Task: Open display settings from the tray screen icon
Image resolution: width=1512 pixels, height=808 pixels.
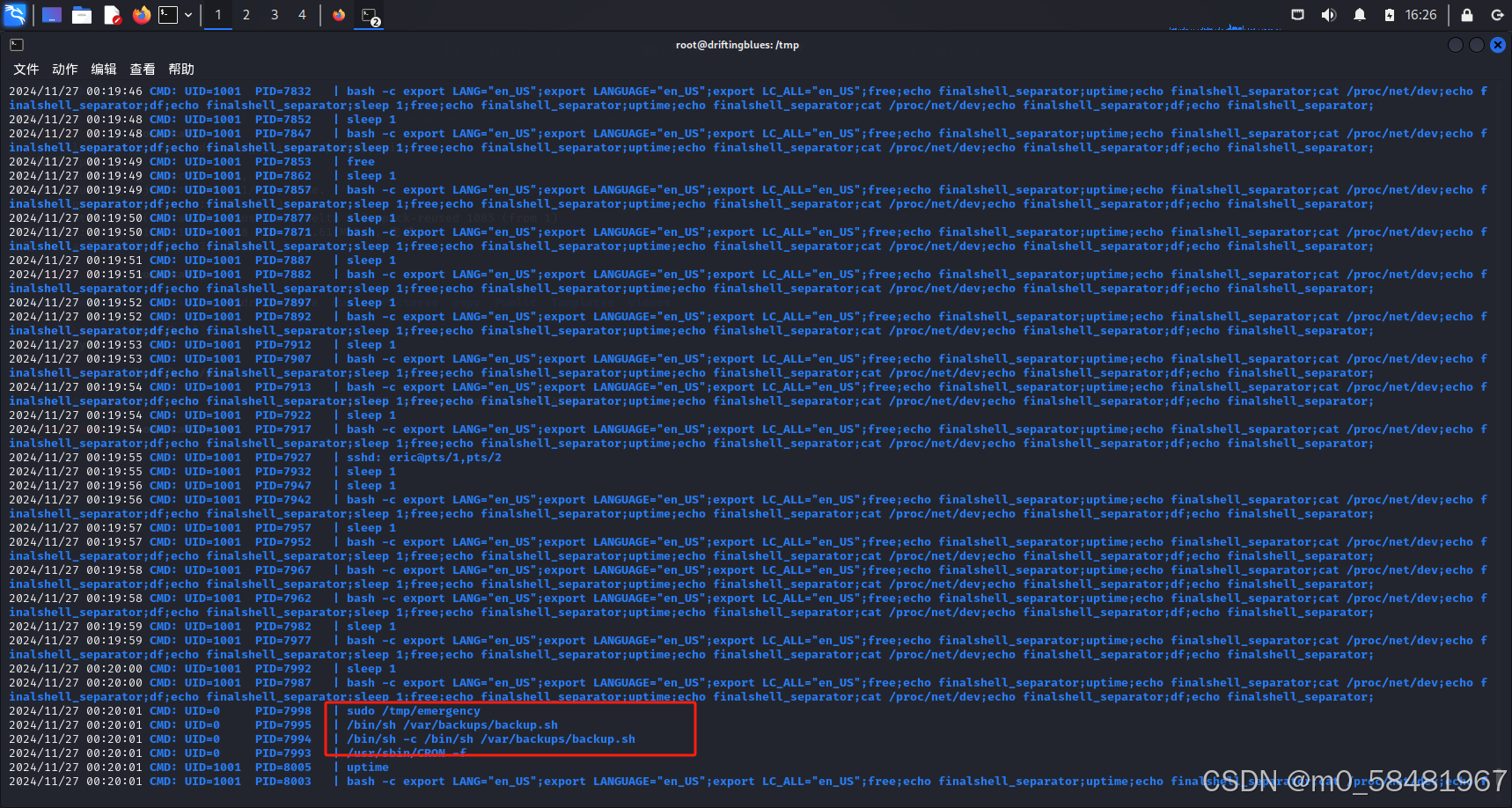Action: (1297, 14)
